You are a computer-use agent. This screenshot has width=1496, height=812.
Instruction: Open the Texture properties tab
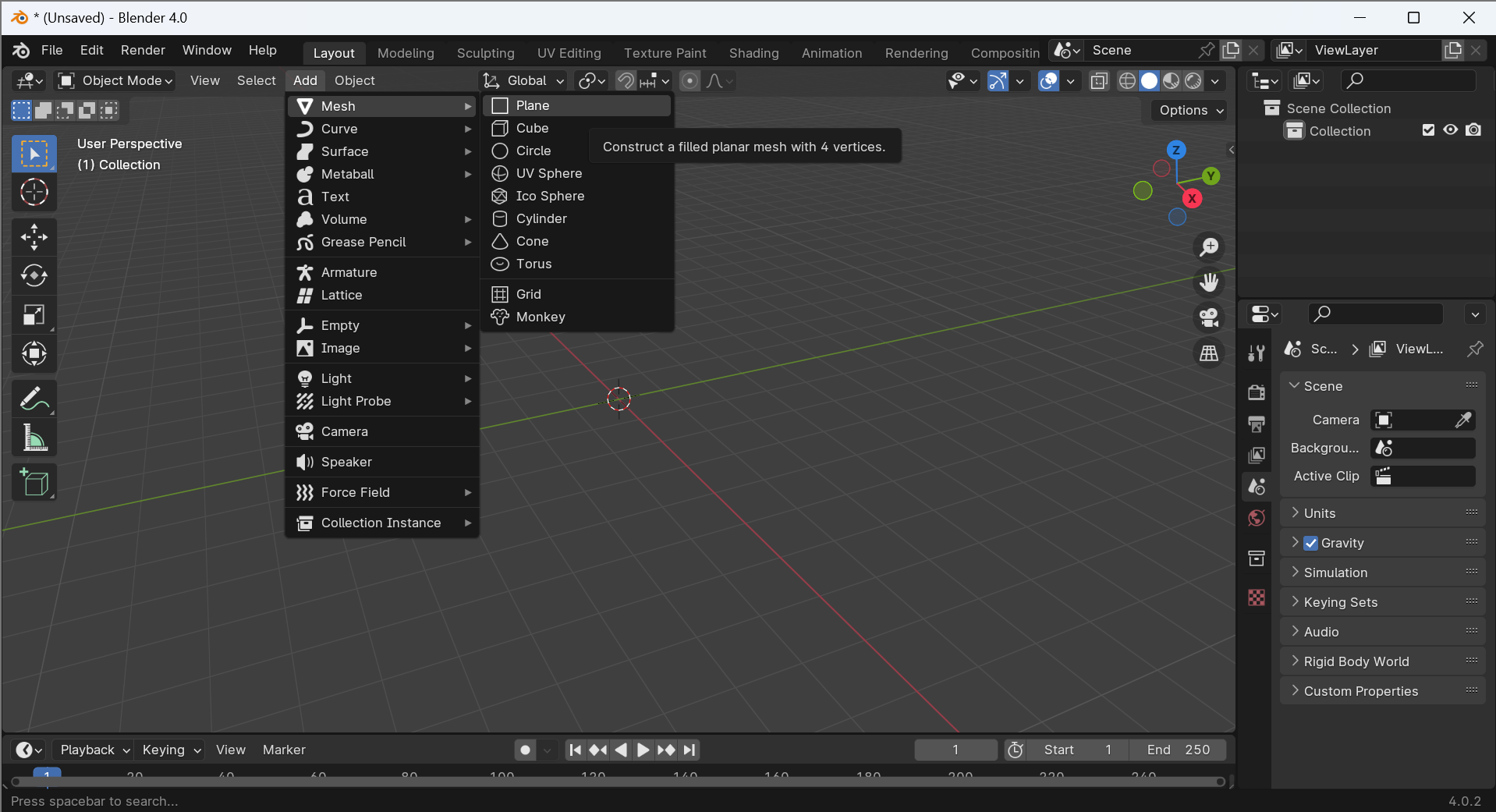pyautogui.click(x=1257, y=597)
